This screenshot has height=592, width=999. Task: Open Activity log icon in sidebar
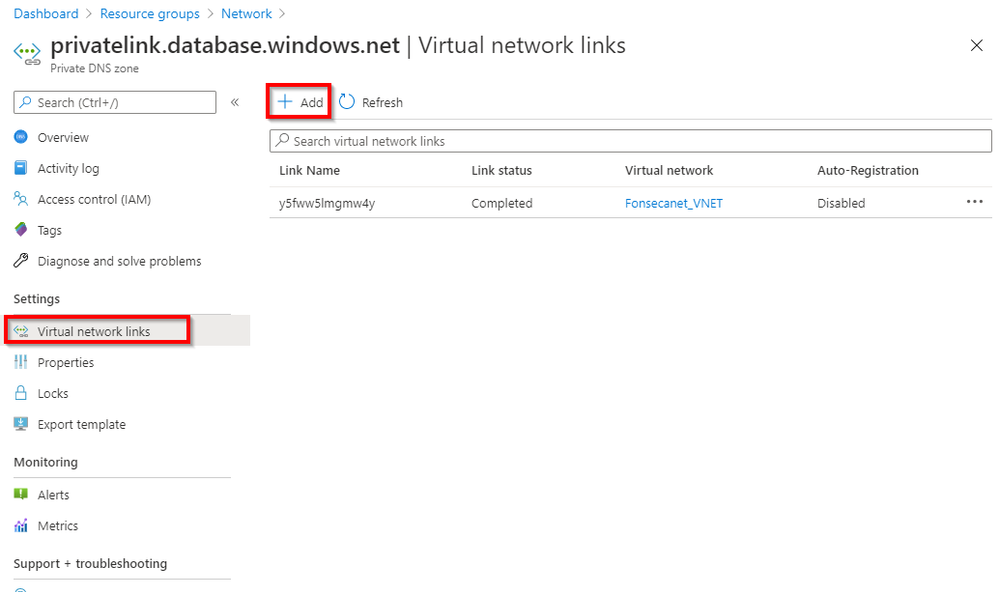(21, 168)
